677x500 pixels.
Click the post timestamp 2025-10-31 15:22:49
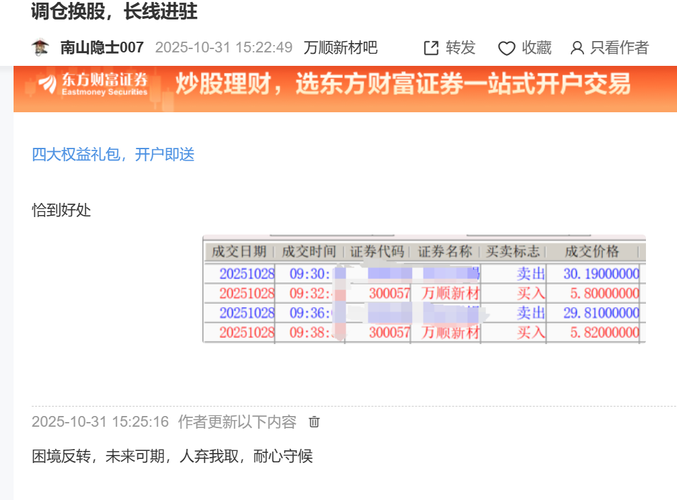224,47
